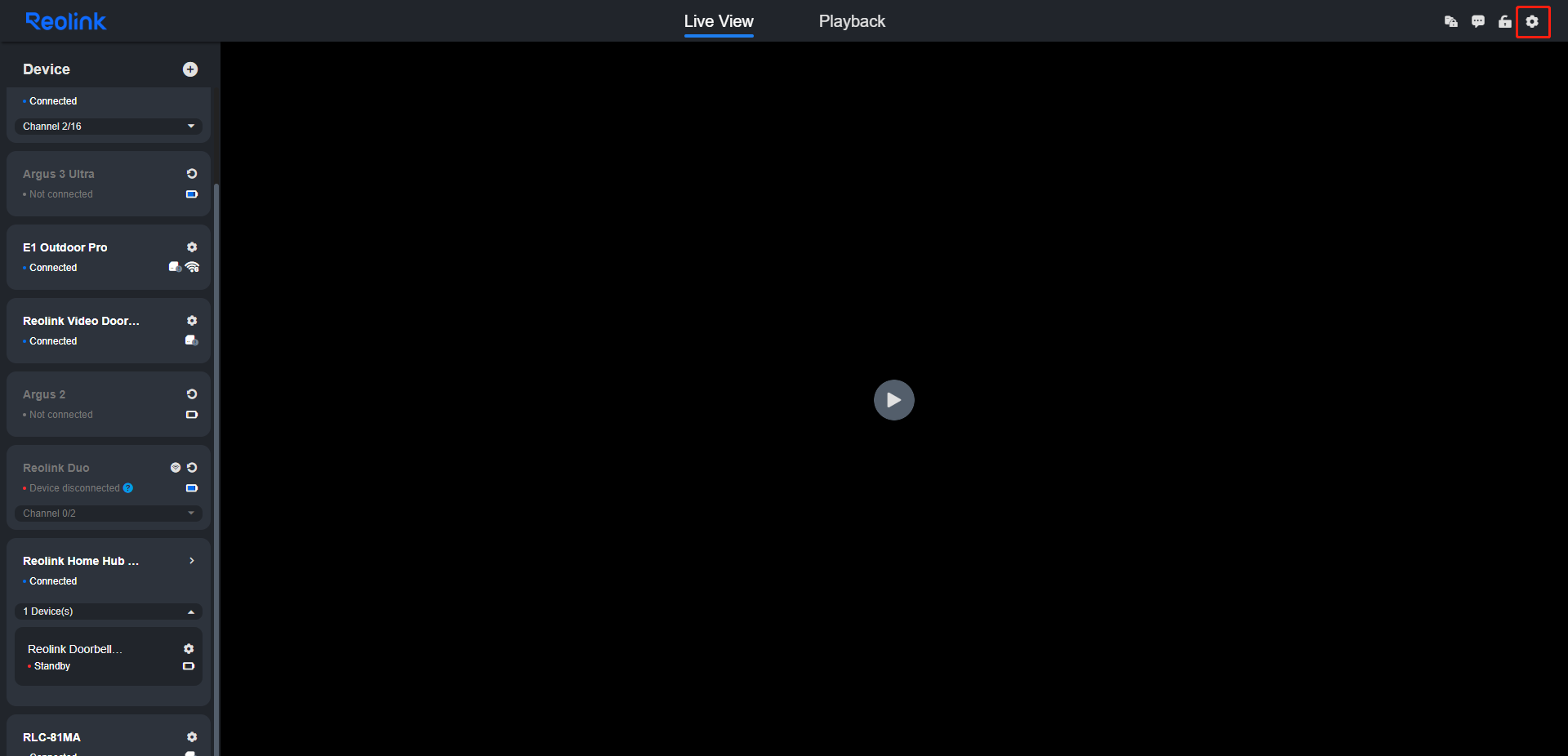
Task: Reconnect Argus 2 with refresh icon
Action: (192, 394)
